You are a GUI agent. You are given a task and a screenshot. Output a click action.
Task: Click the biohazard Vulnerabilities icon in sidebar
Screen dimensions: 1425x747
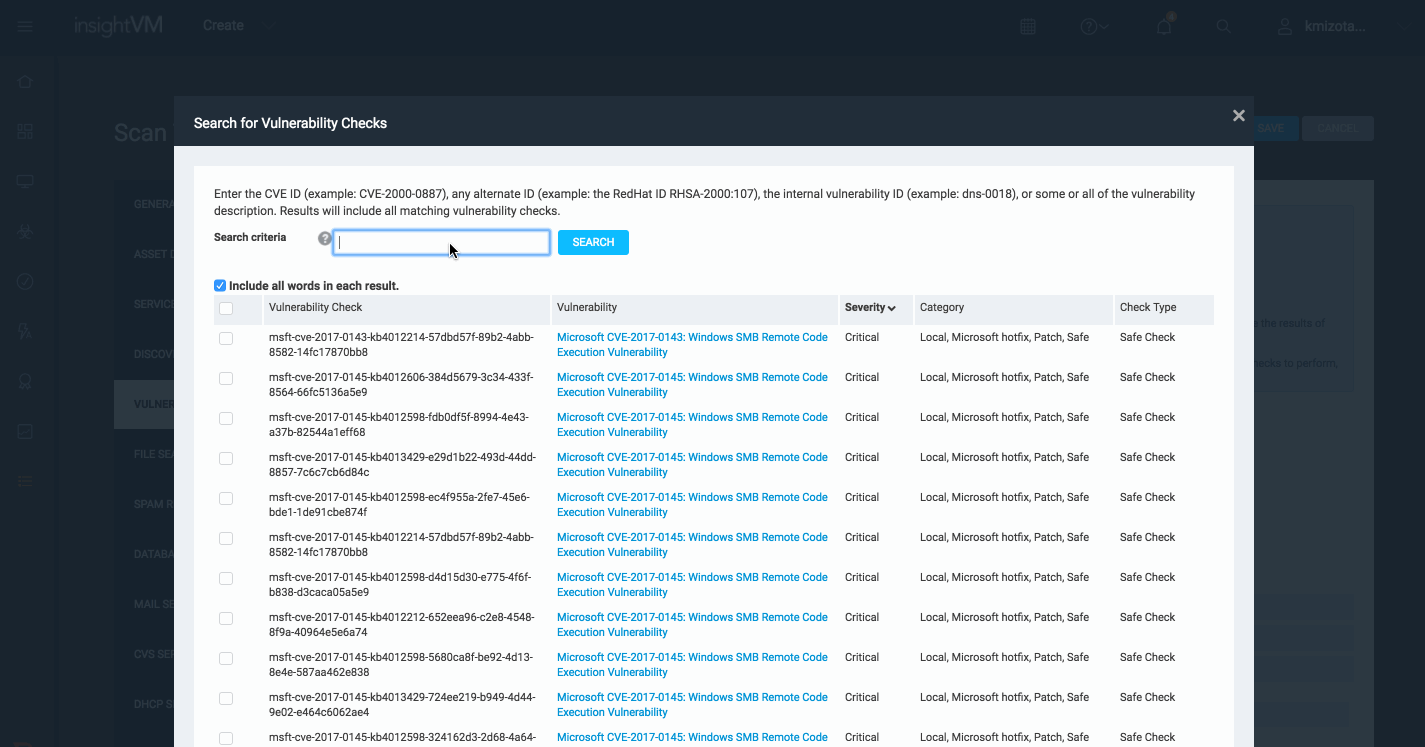pyautogui.click(x=24, y=231)
